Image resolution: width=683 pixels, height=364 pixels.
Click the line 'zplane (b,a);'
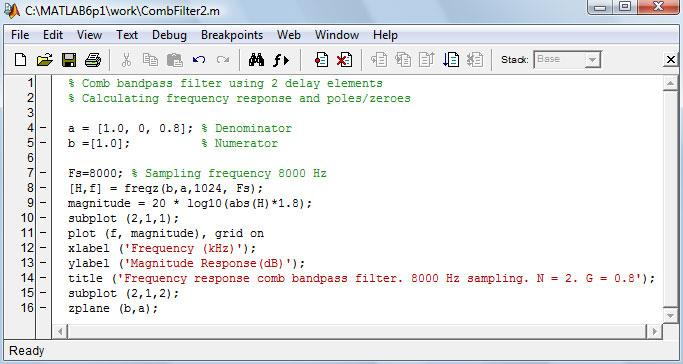[113, 308]
